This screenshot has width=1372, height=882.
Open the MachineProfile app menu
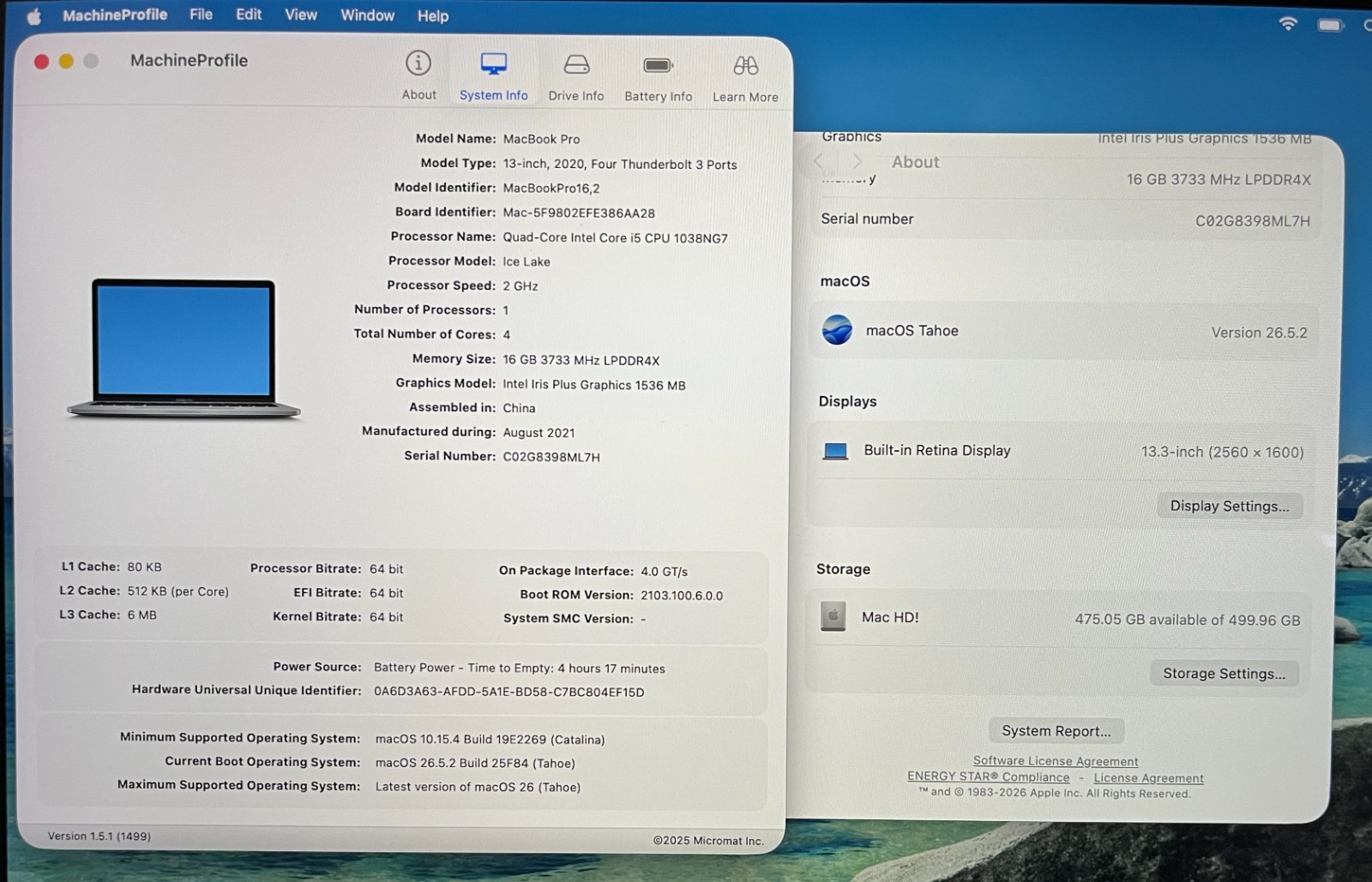click(x=115, y=15)
